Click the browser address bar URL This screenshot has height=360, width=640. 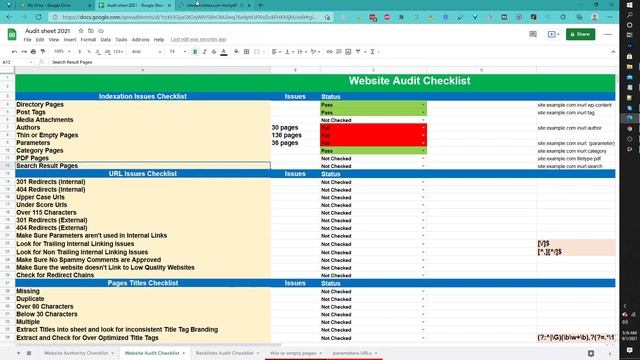(190, 17)
